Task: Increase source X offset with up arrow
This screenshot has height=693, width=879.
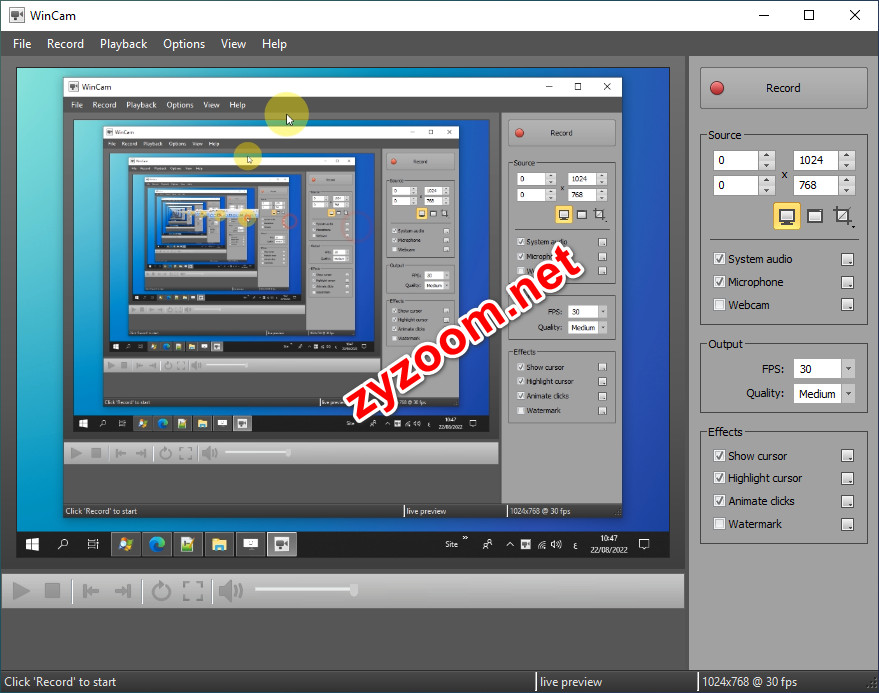Action: (766, 155)
